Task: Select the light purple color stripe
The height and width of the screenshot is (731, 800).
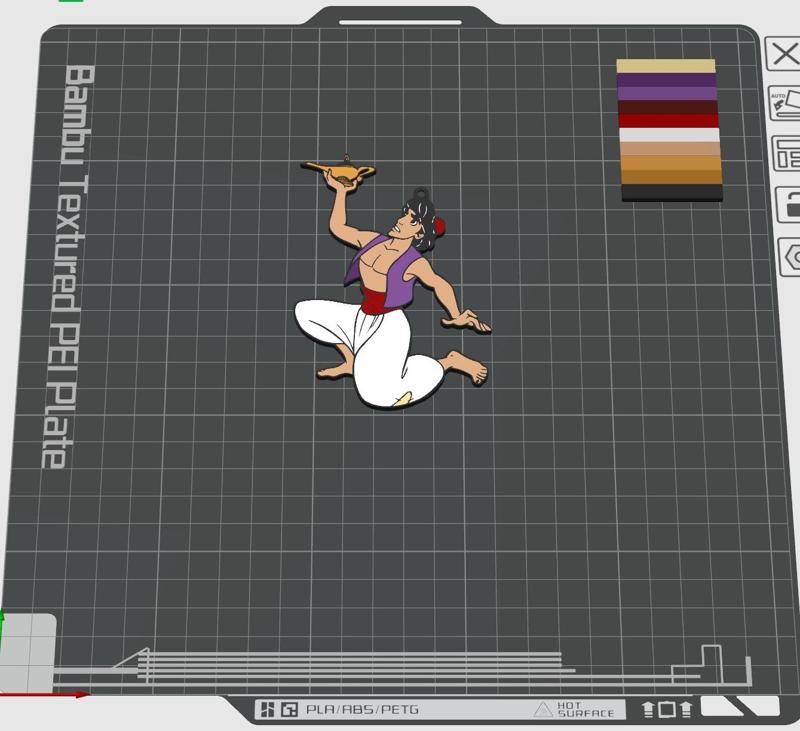Action: [x=667, y=93]
